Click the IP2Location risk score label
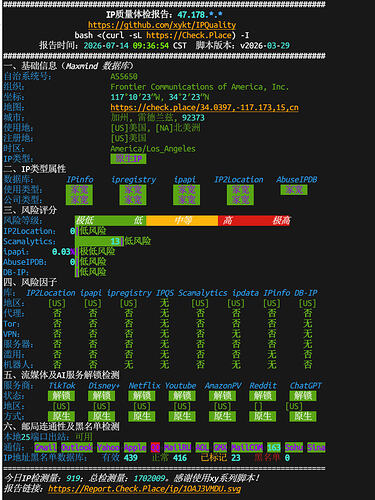375x500 pixels. coord(30,231)
